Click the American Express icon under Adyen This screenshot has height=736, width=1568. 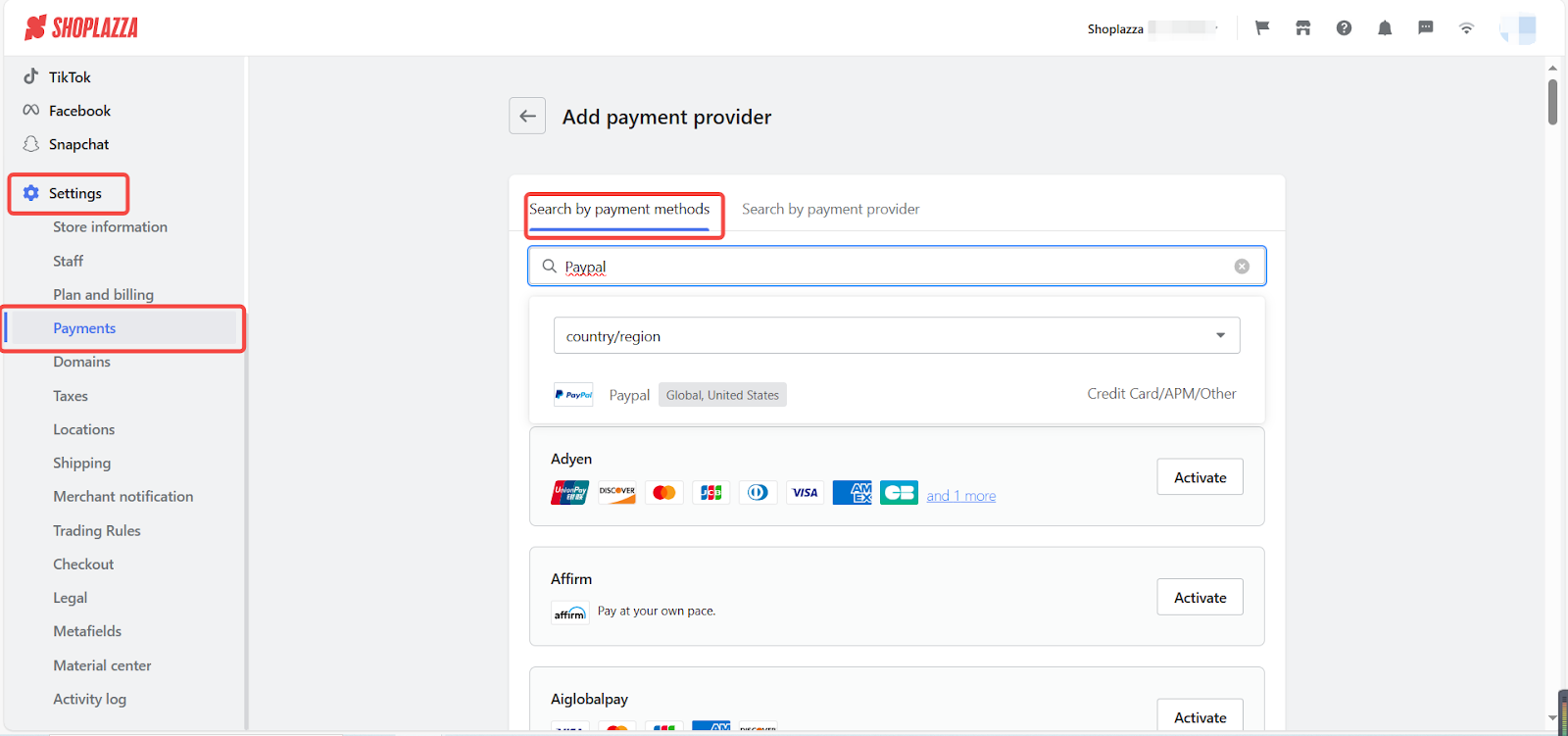pos(853,492)
